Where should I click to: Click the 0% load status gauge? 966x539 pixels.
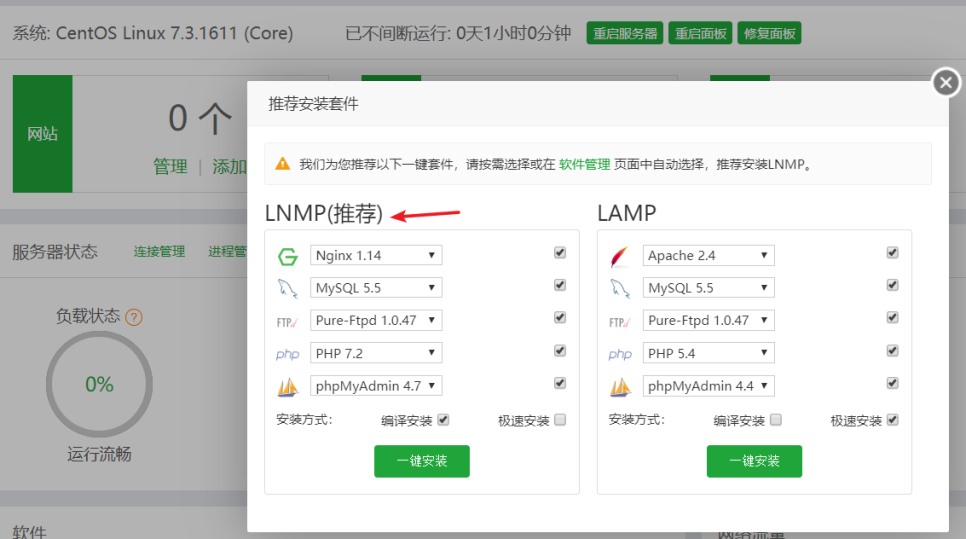[x=99, y=384]
